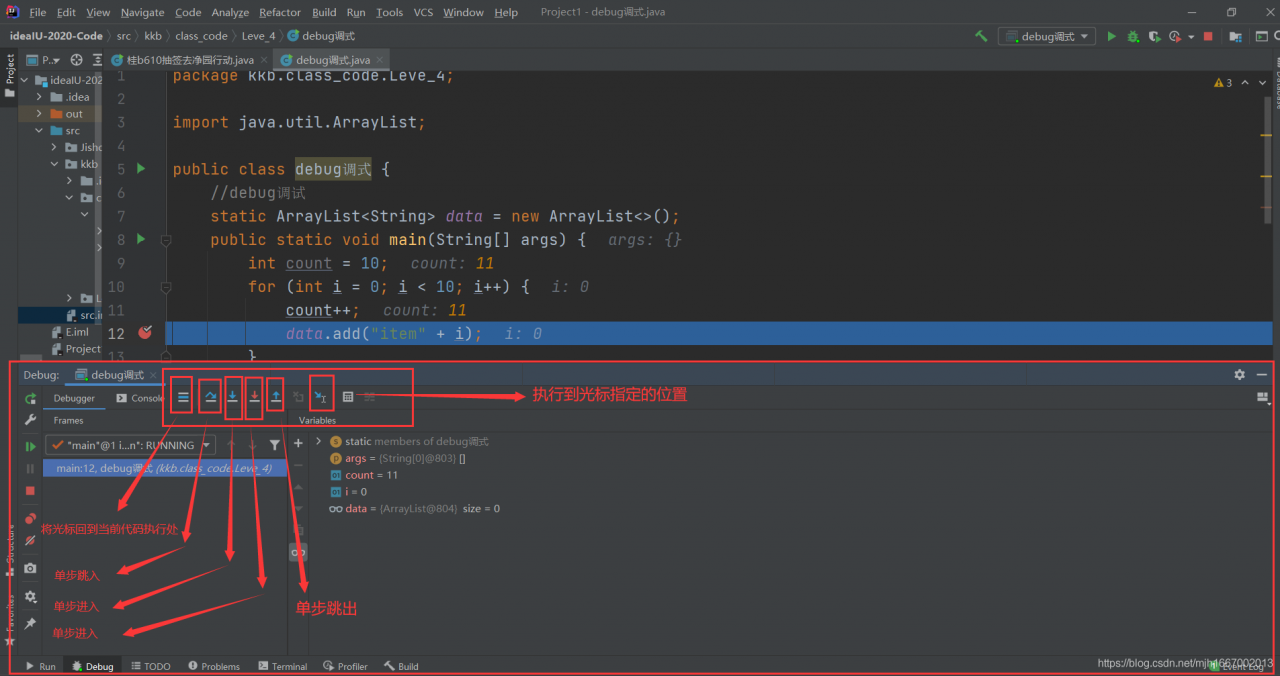
Task: Close the debug调式.java editor tab
Action: point(381,61)
